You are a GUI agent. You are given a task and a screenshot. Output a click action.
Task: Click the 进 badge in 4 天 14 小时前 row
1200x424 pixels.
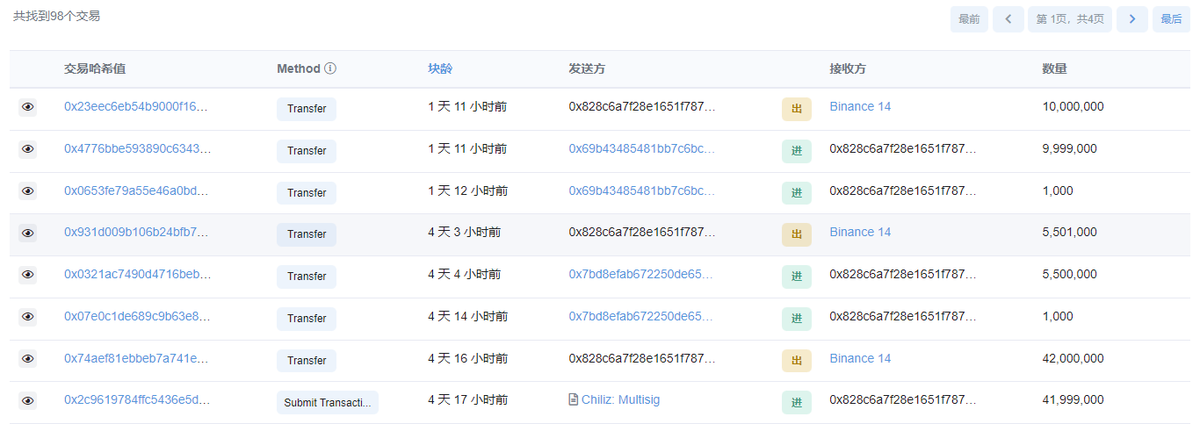tap(796, 318)
